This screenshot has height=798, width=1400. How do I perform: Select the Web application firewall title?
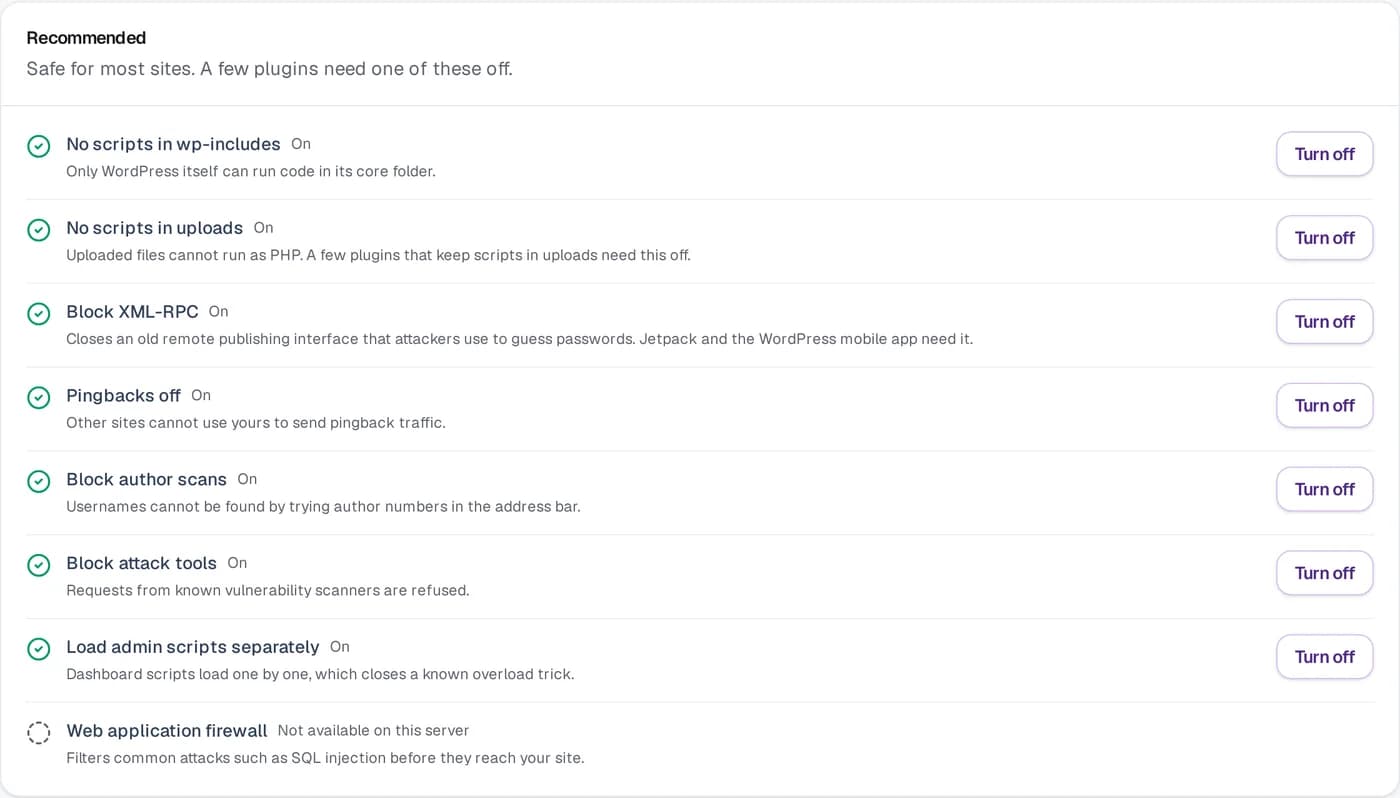(167, 731)
